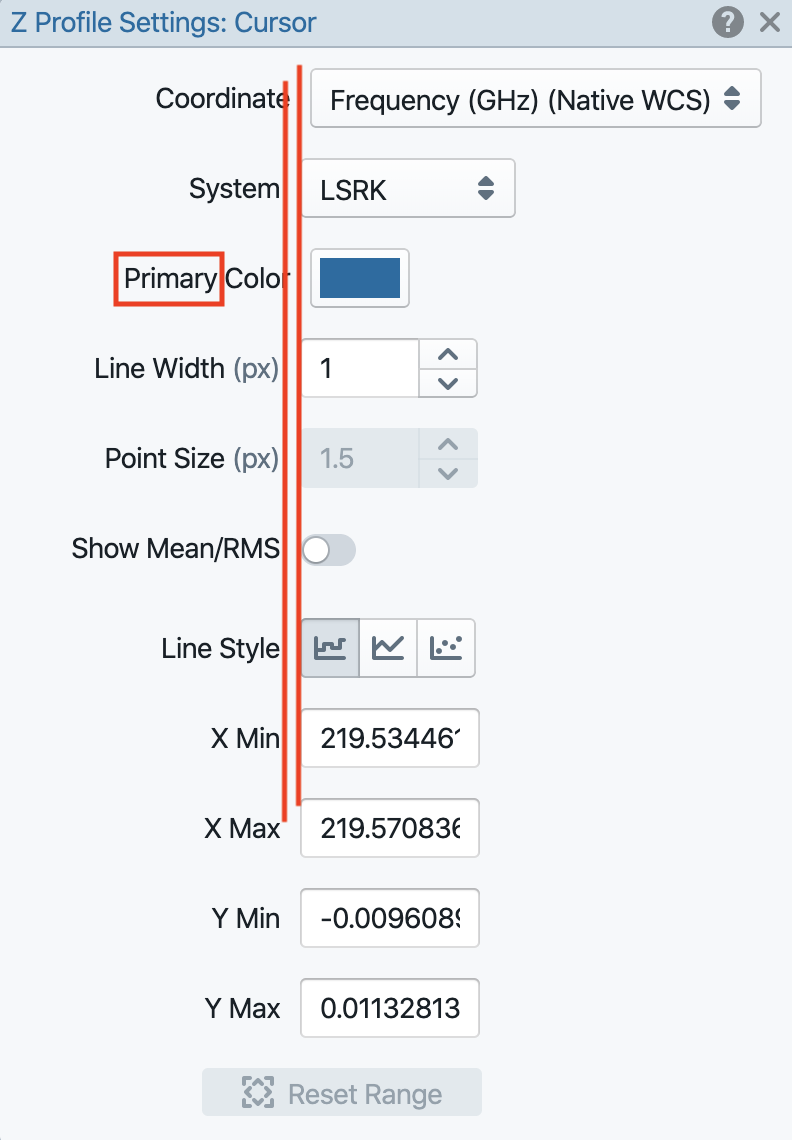The height and width of the screenshot is (1140, 792).
Task: Click inside the X Min input field
Action: (x=390, y=738)
